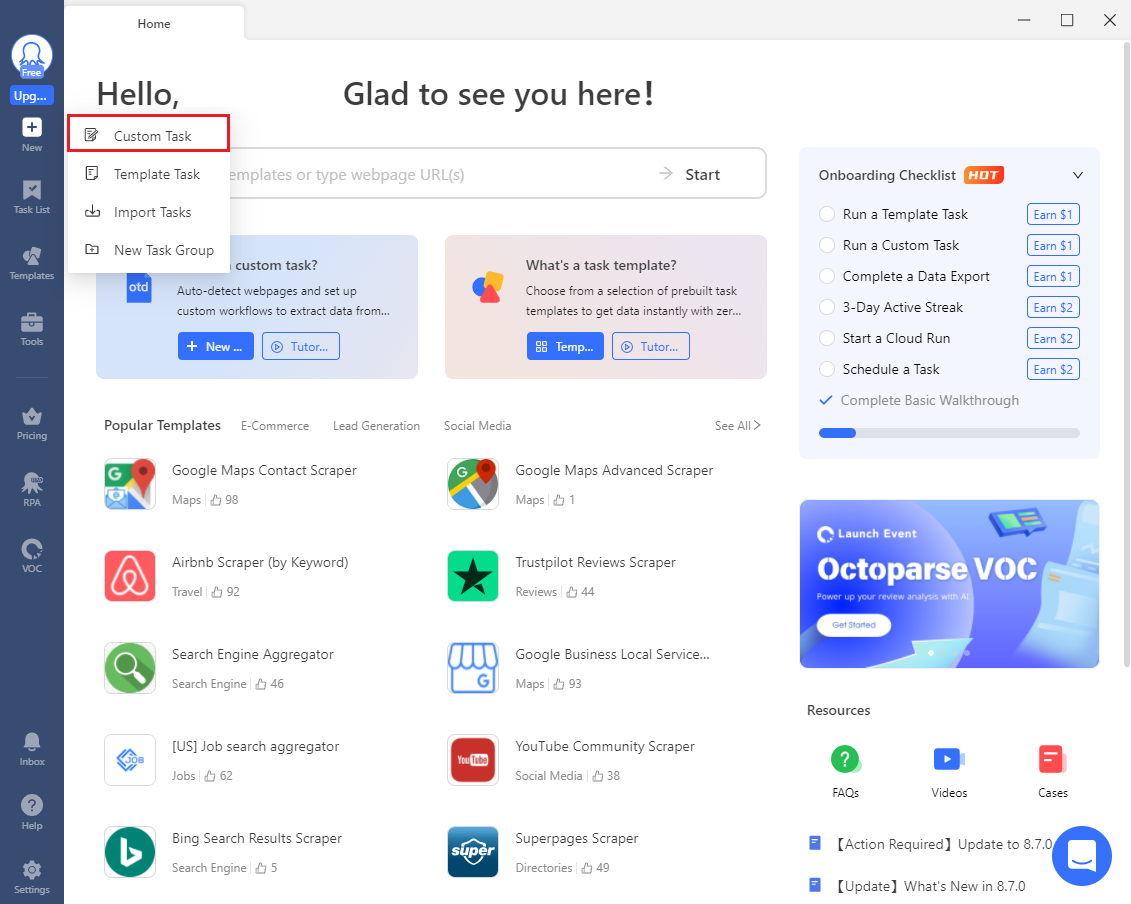This screenshot has height=904, width=1131.
Task: Open Templates in sidebar
Action: (32, 264)
